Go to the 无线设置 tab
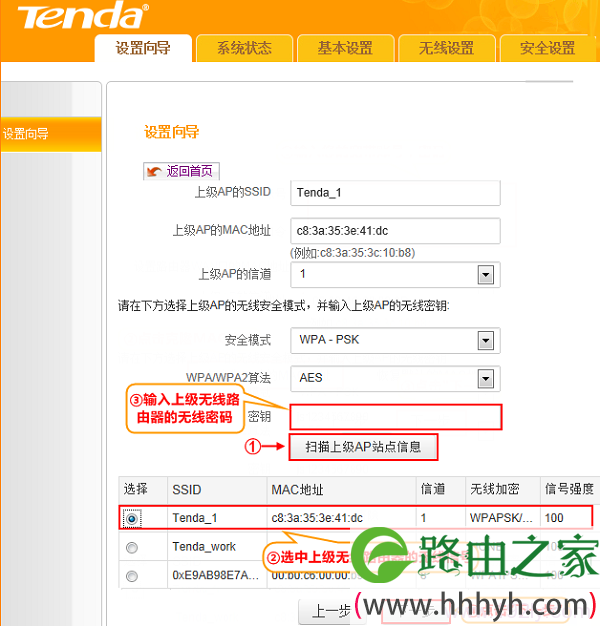The height and width of the screenshot is (626, 600). coord(446,48)
